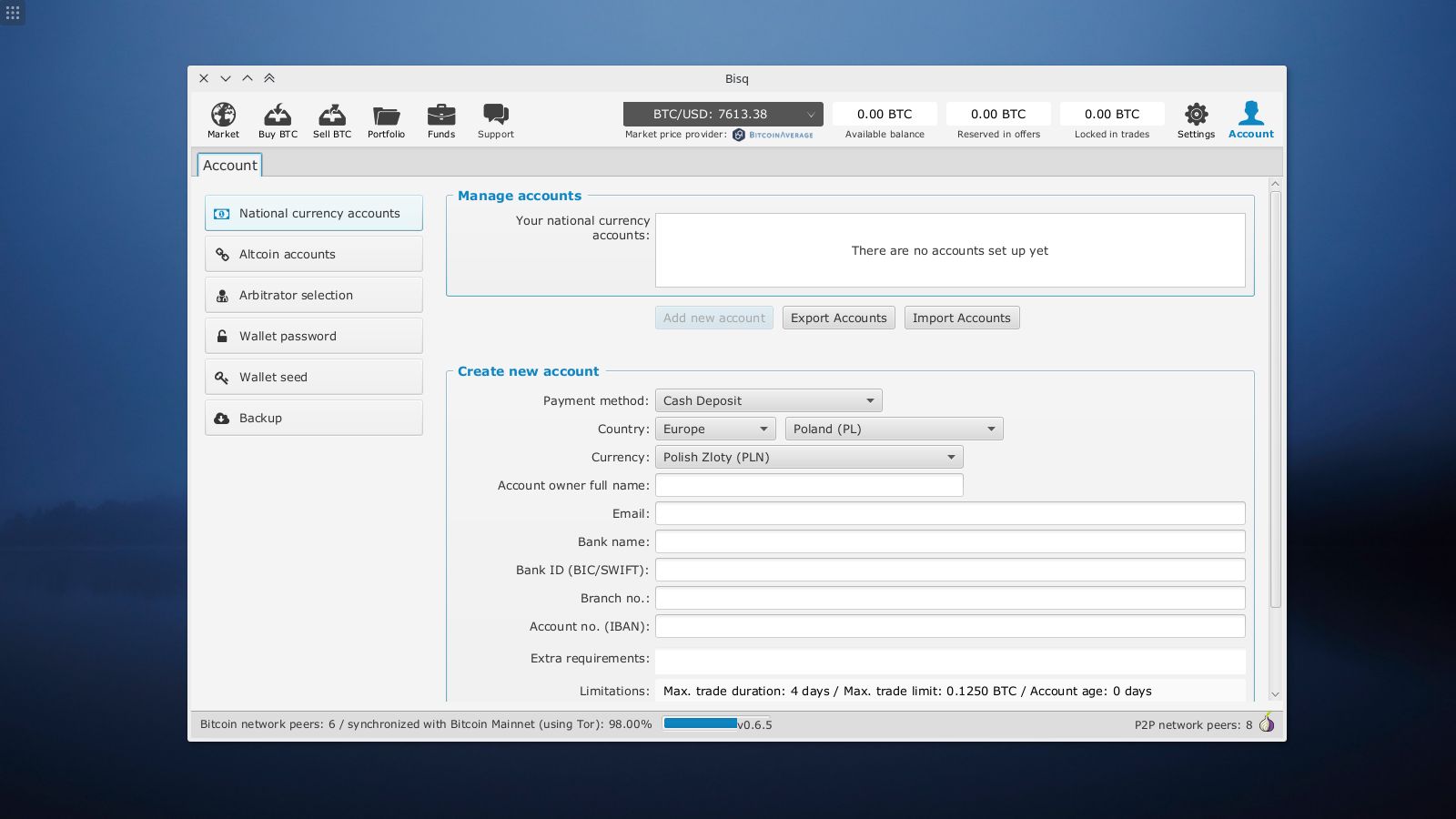Image resolution: width=1456 pixels, height=819 pixels.
Task: Open the Sell BTC section
Action: point(332,115)
